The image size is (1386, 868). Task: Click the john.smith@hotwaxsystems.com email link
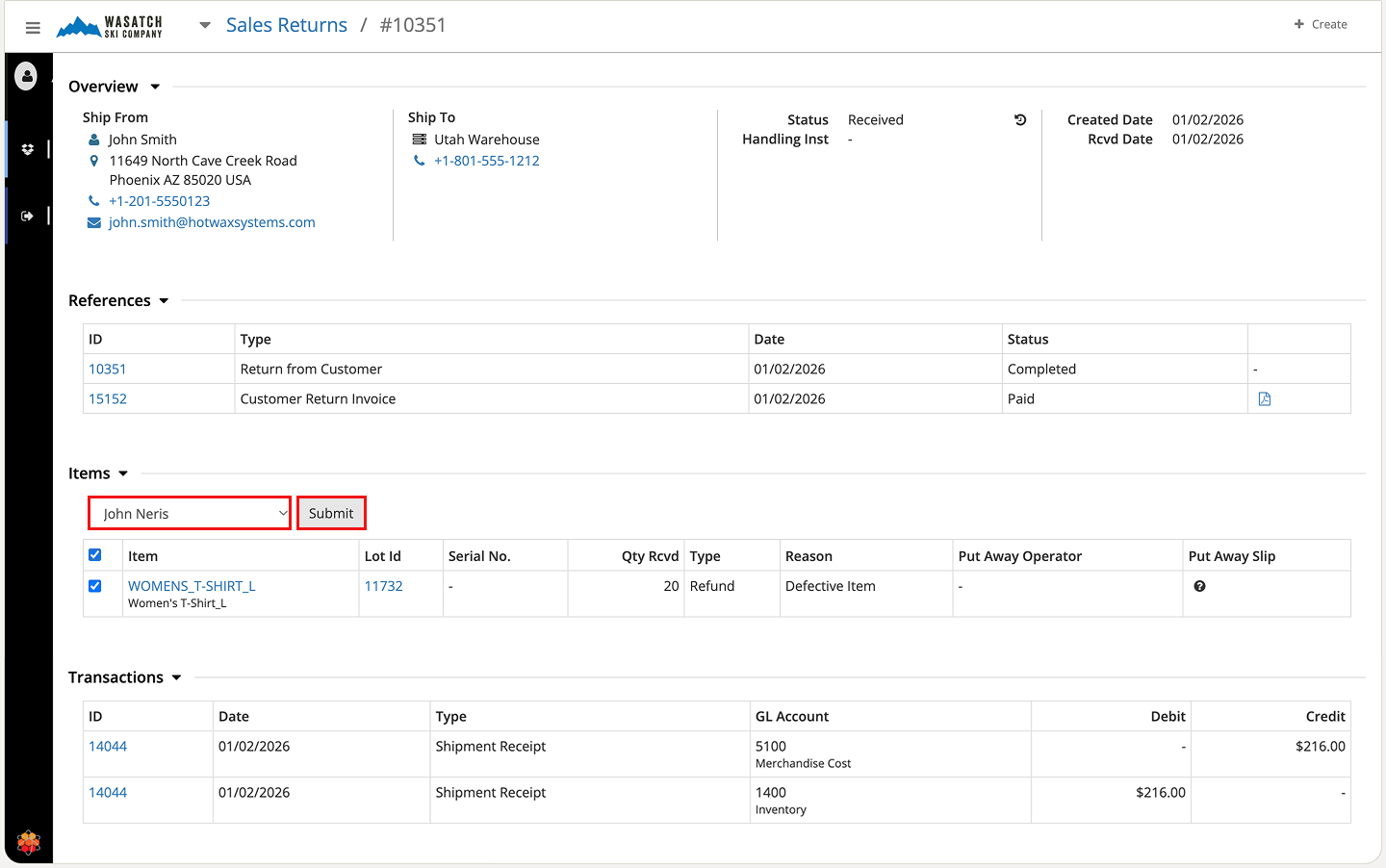(212, 222)
